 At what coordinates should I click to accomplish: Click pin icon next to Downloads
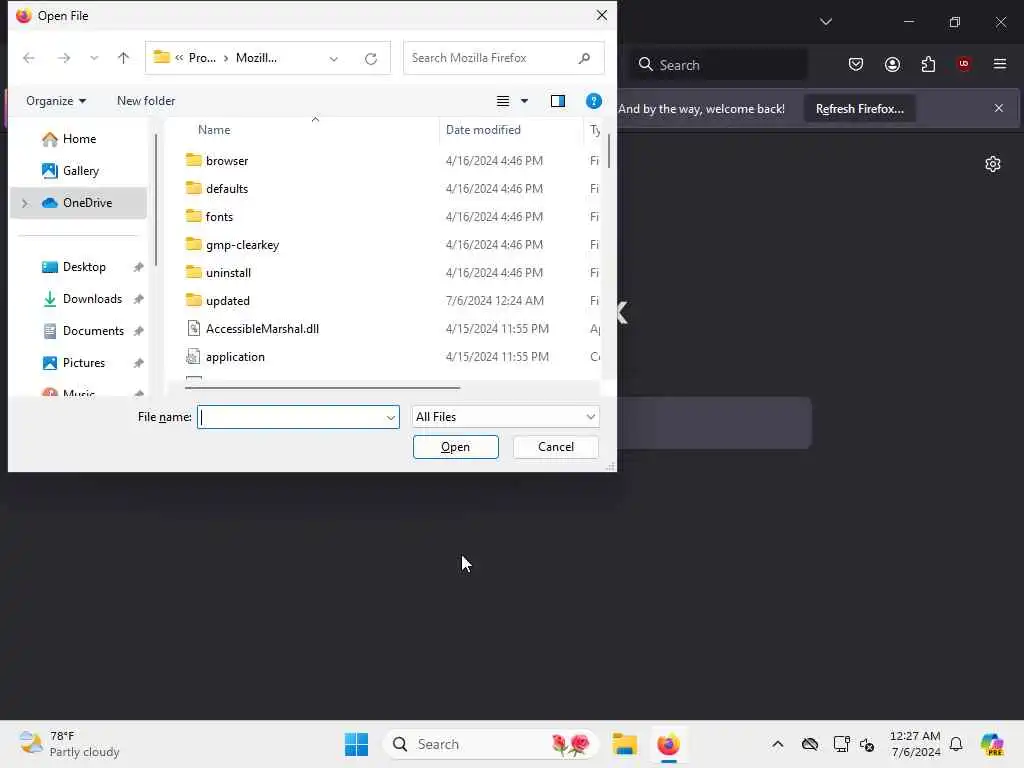[138, 299]
